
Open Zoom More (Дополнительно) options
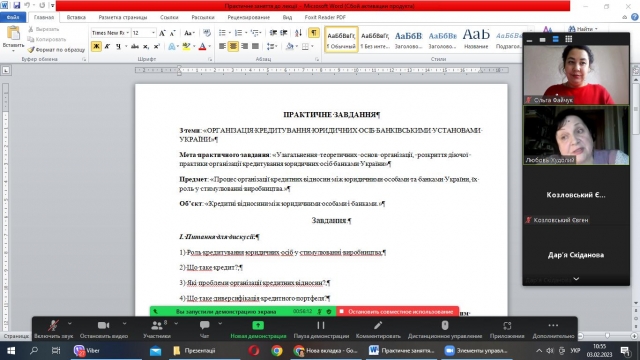[553, 329]
